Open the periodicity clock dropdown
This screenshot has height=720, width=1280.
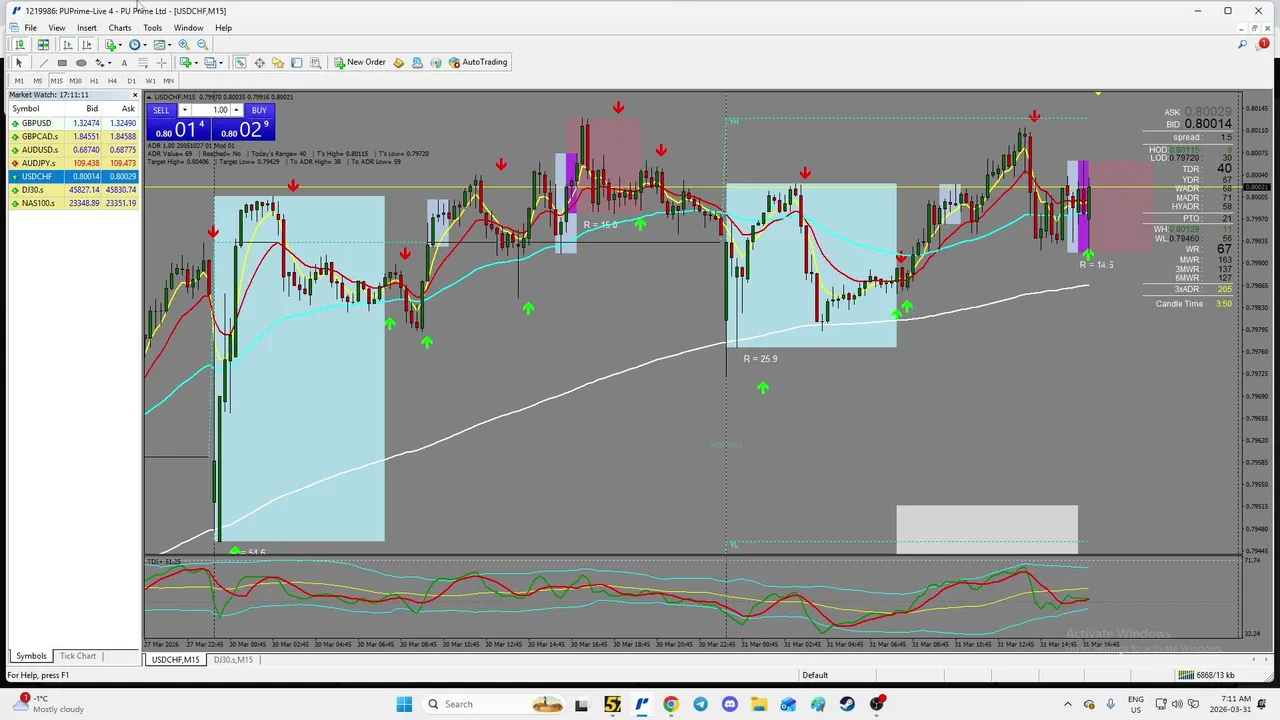(137, 45)
